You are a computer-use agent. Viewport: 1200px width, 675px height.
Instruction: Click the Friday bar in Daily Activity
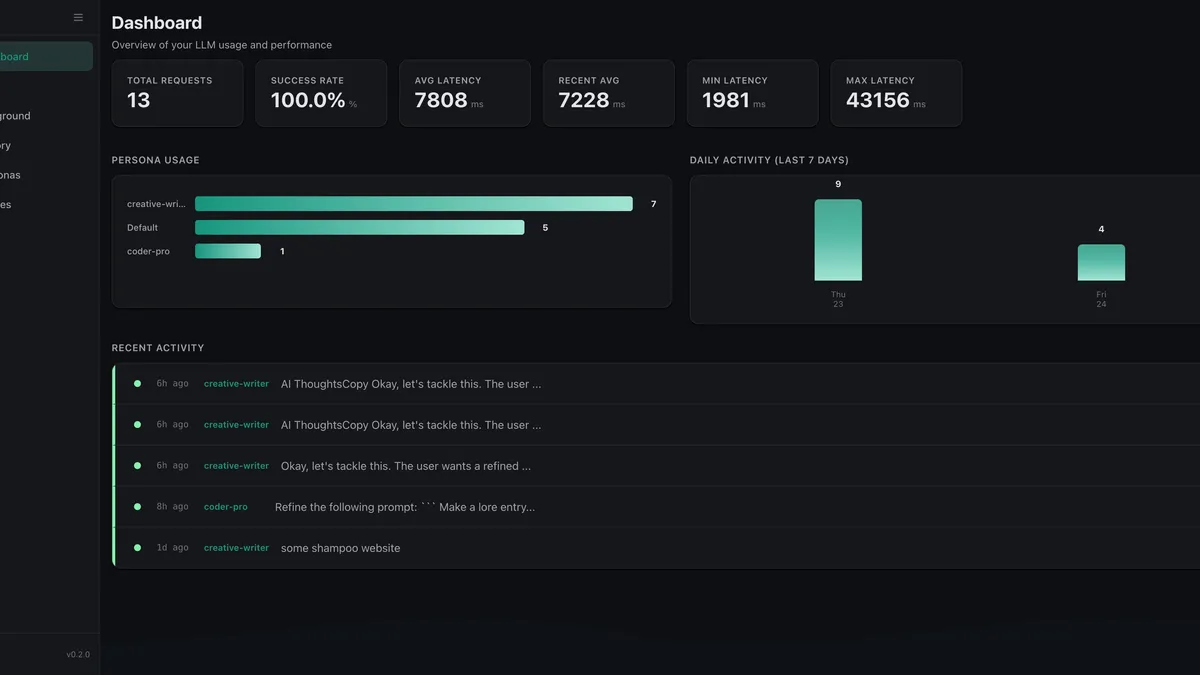click(1101, 263)
